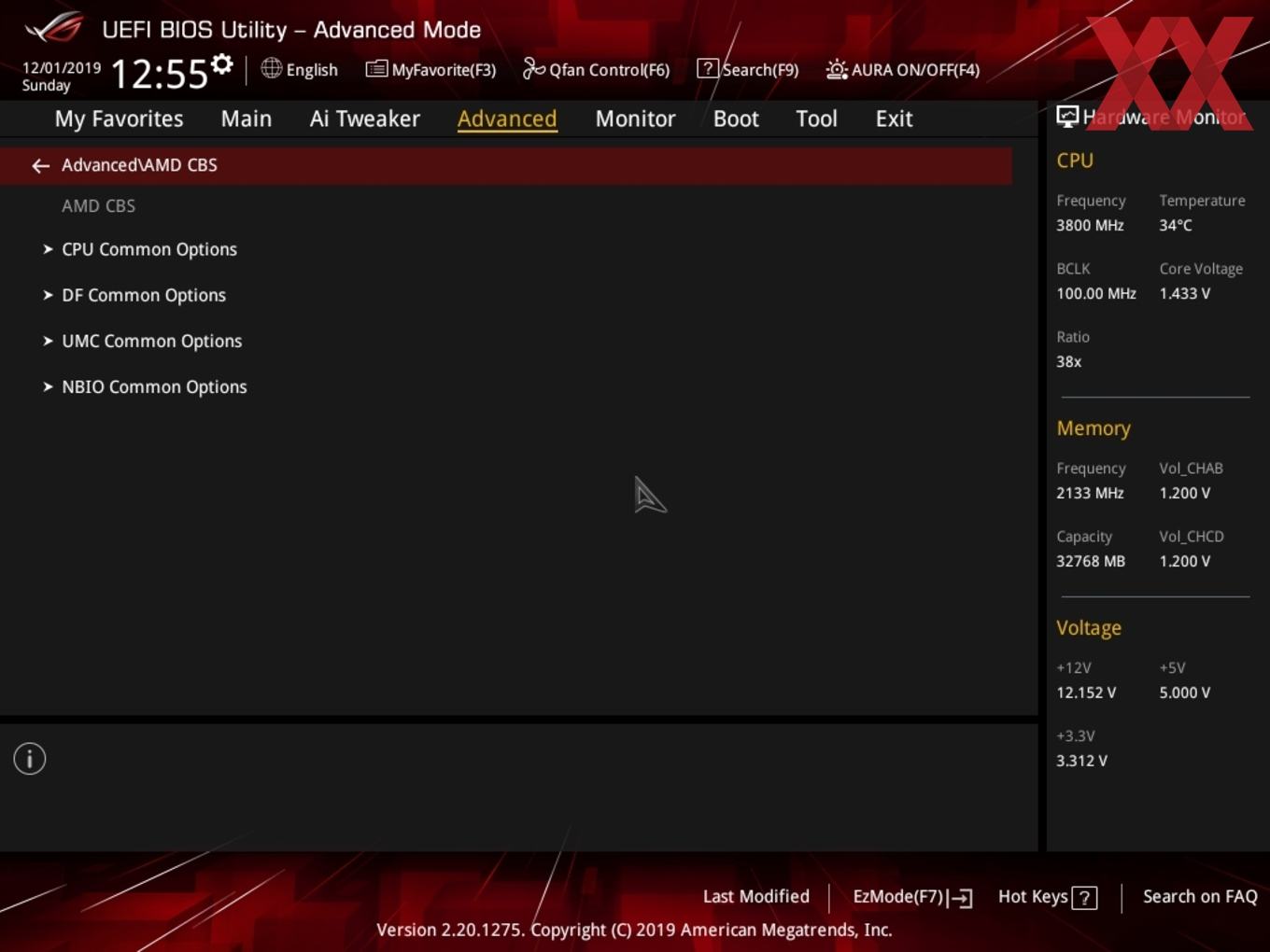Click the date 12/01/2019
Screen dimensions: 1270x952
click(x=62, y=68)
